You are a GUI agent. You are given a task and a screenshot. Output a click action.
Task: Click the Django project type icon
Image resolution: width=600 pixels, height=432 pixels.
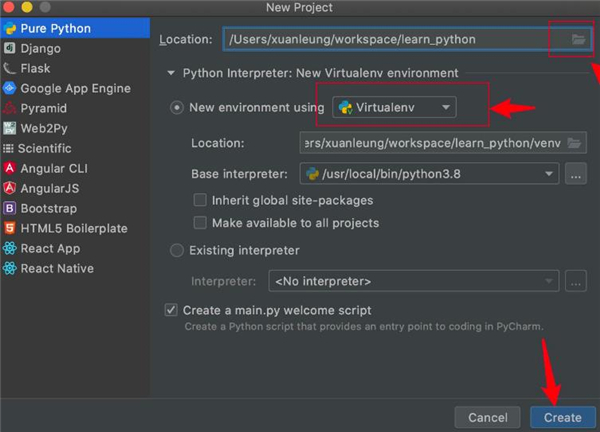click(x=10, y=48)
